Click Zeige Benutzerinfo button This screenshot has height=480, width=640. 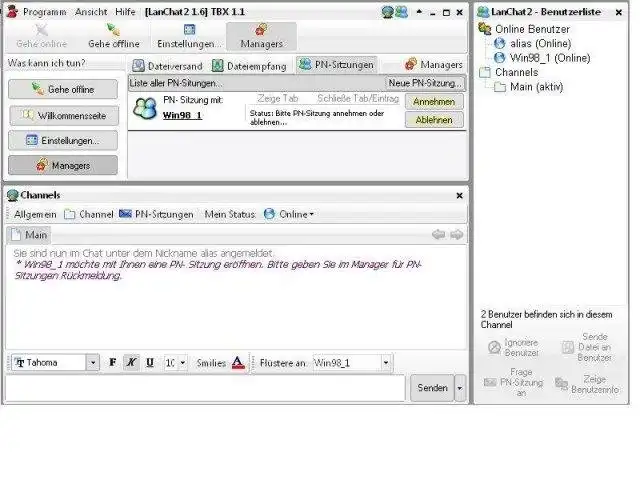point(587,384)
